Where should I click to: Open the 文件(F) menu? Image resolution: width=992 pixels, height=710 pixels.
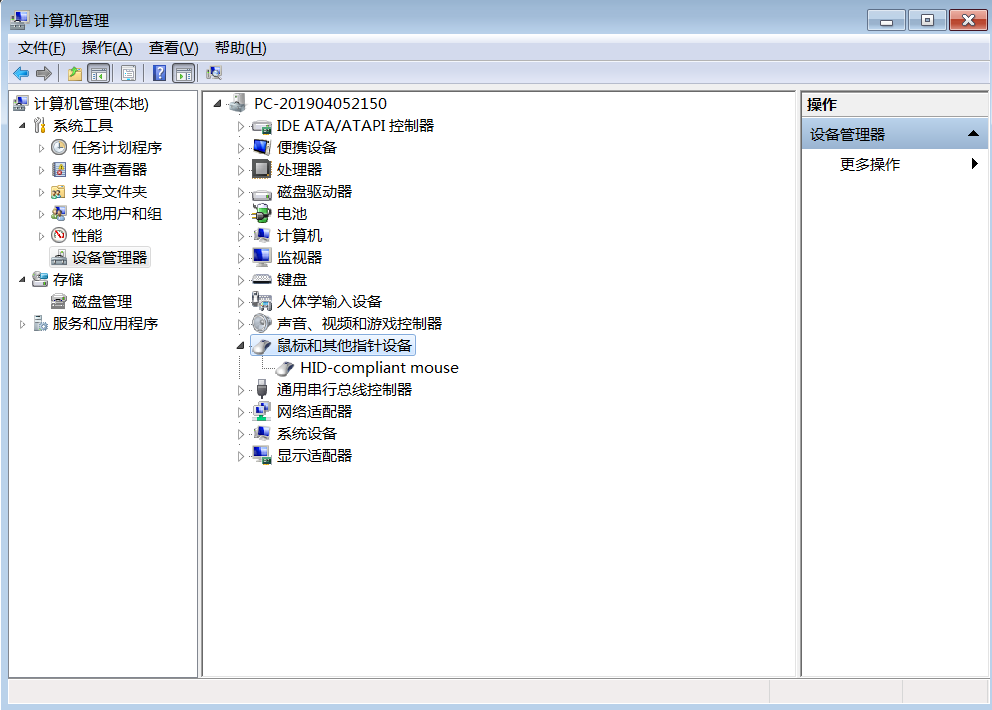[x=41, y=48]
